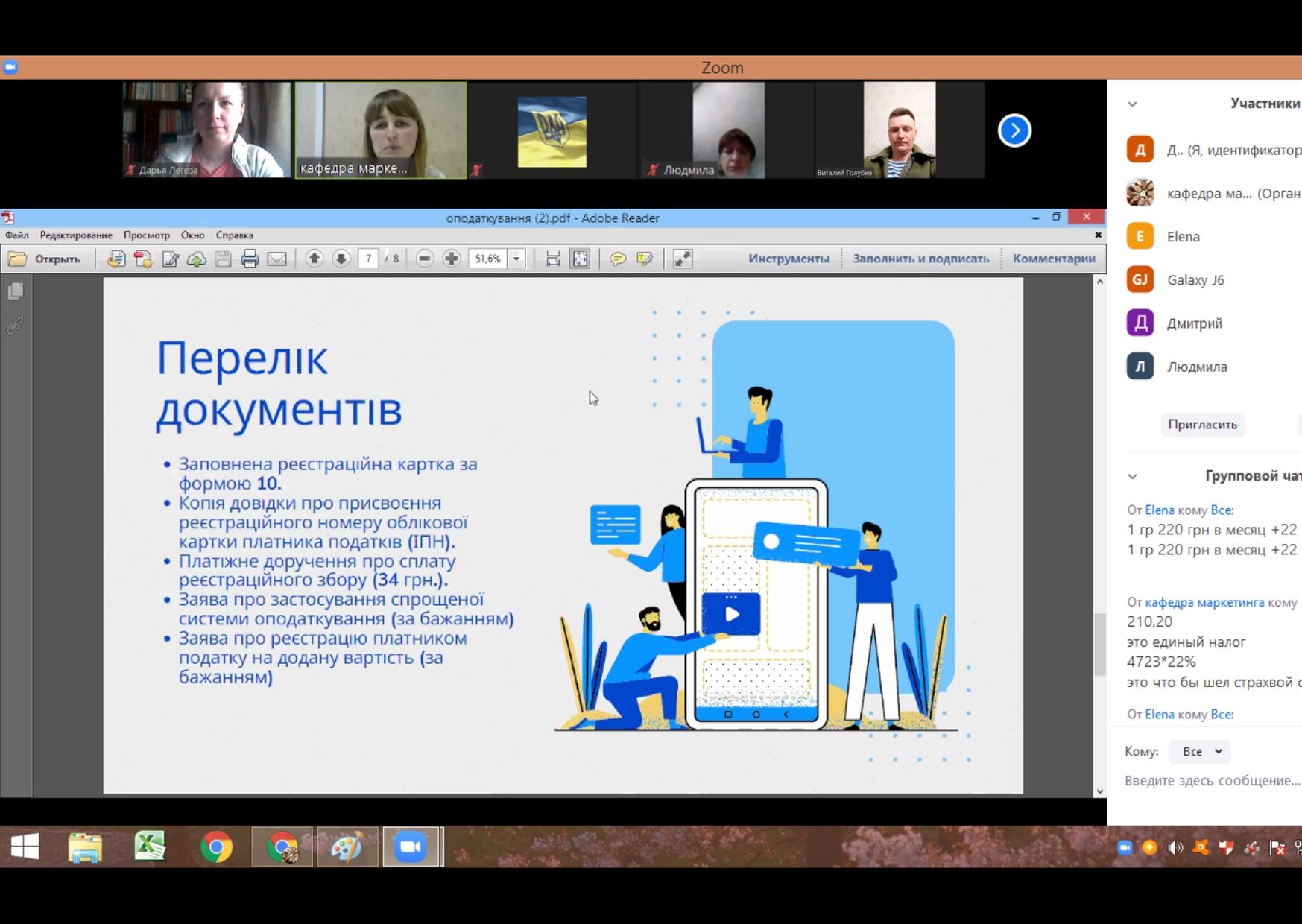This screenshot has width=1302, height=924.
Task: Open the zoom percentage dropdown
Action: [x=516, y=259]
